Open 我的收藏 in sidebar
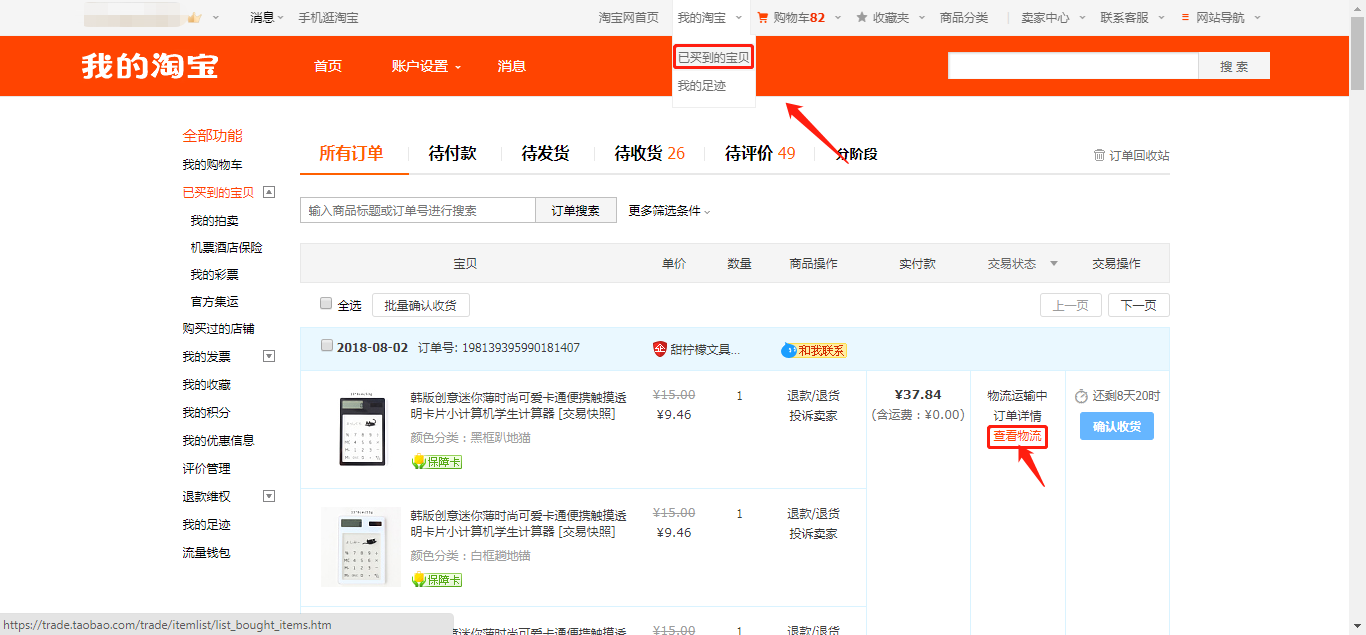This screenshot has width=1366, height=635. 206,384
